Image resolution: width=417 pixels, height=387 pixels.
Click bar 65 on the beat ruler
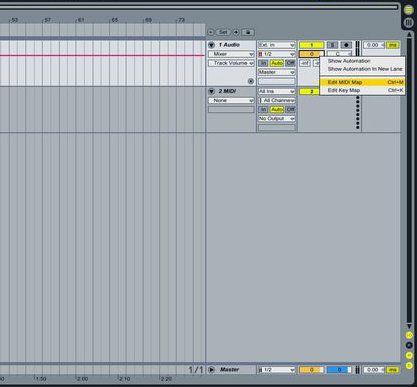pyautogui.click(x=114, y=20)
